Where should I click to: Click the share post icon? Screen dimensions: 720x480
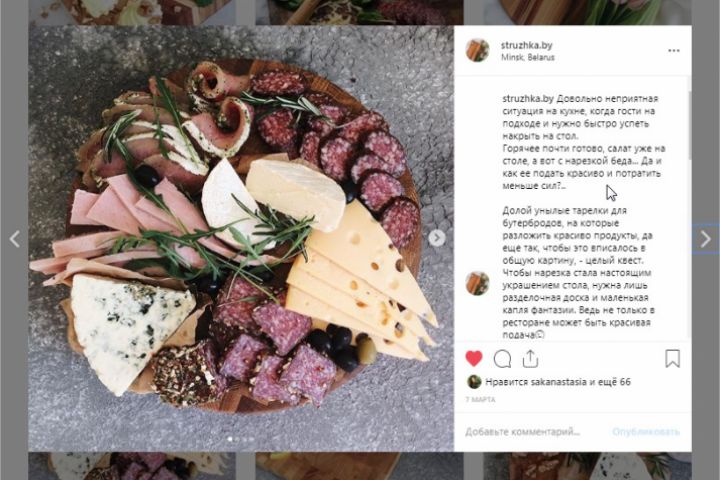pos(530,358)
